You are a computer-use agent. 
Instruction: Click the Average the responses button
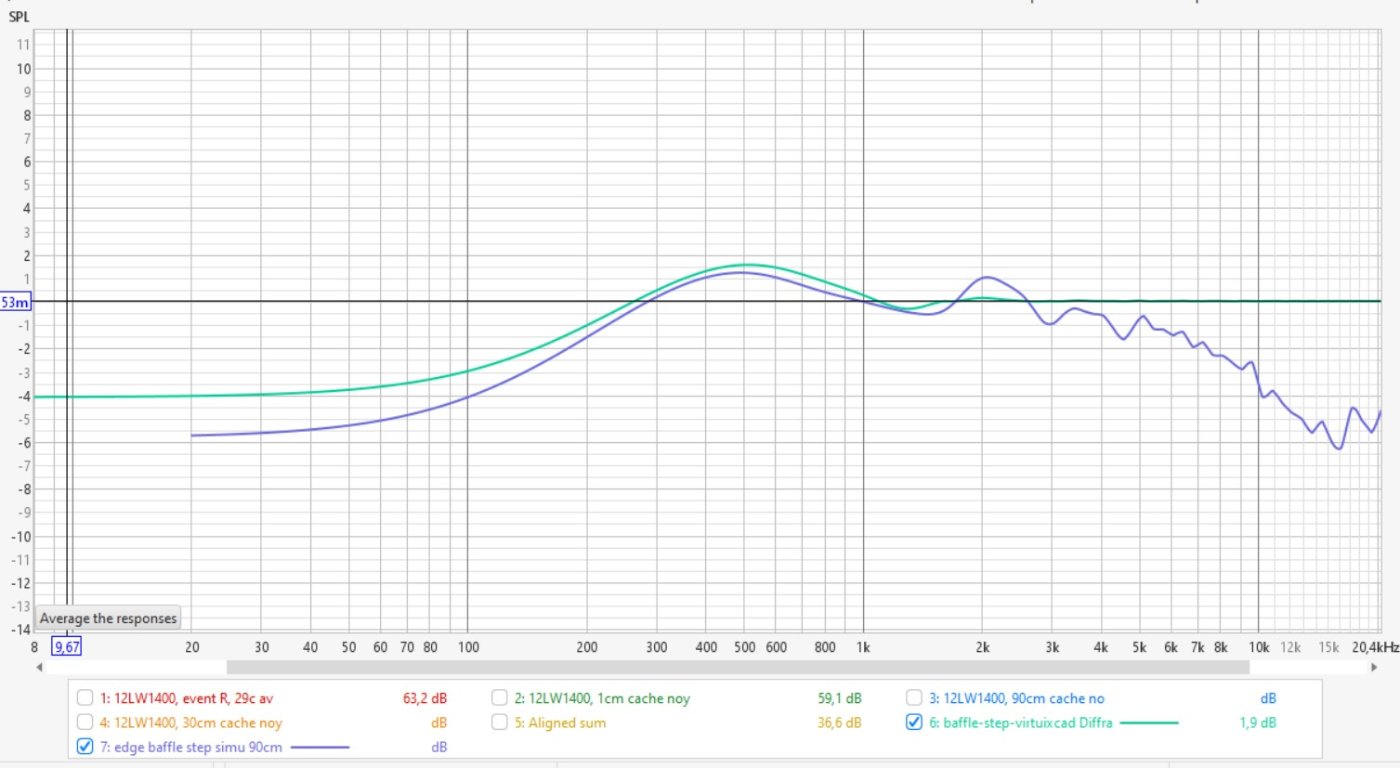point(108,618)
